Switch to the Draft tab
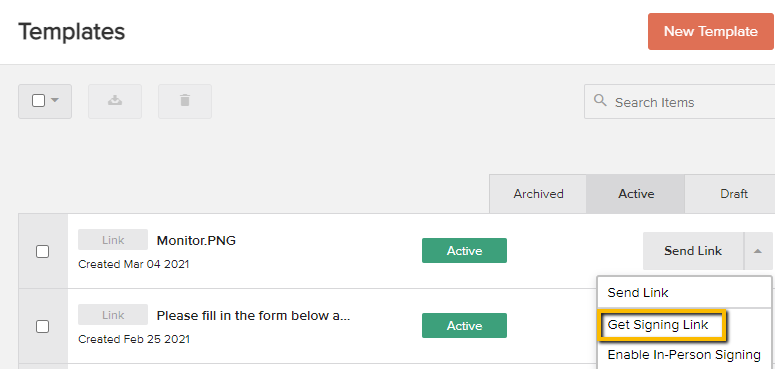775x369 pixels. [733, 194]
